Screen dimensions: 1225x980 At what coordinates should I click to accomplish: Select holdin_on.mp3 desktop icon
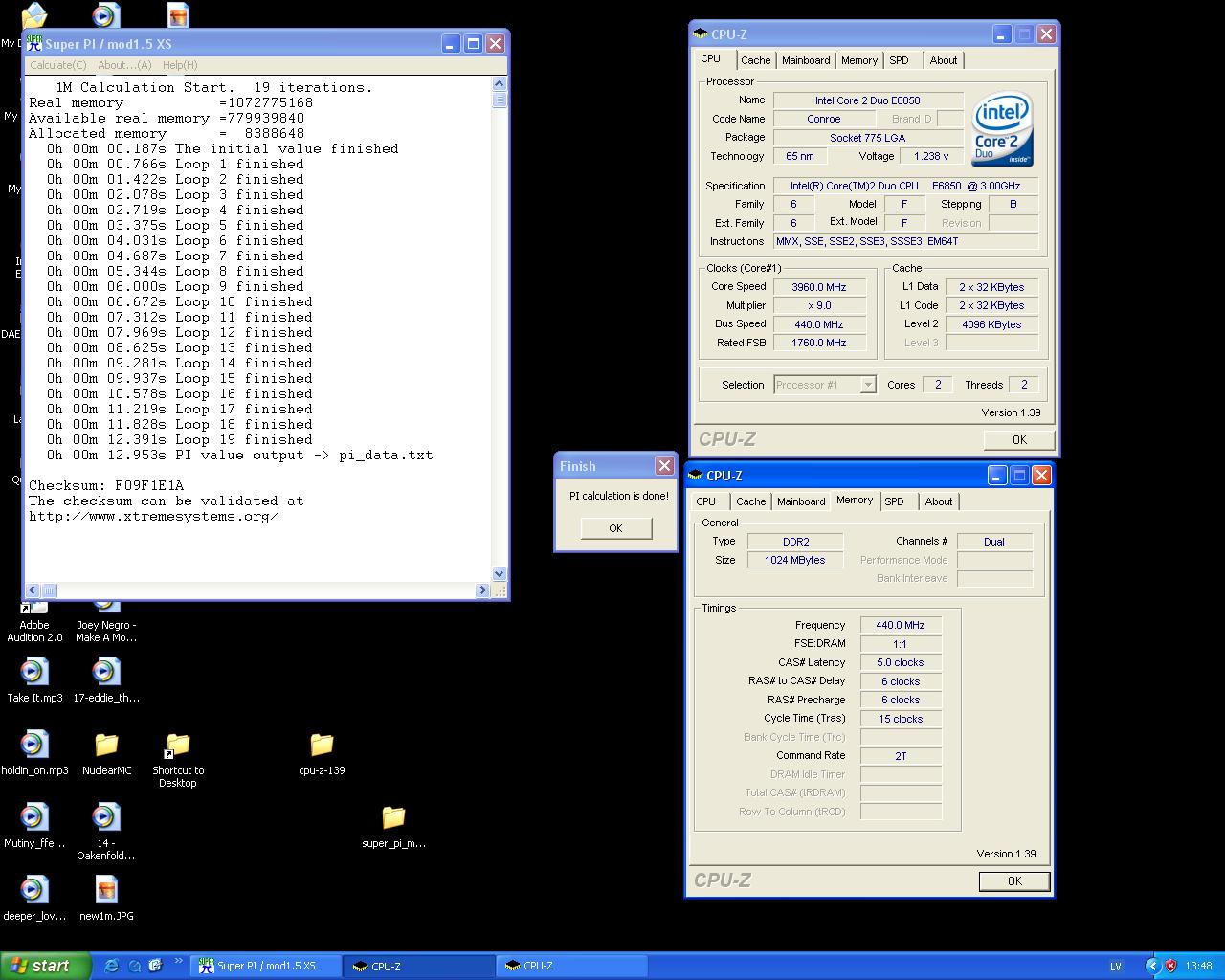pos(34,753)
